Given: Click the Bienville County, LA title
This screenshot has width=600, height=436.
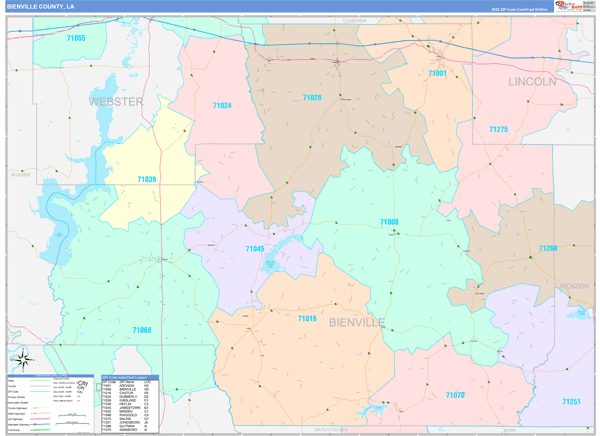Looking at the screenshot, I should [40, 6].
